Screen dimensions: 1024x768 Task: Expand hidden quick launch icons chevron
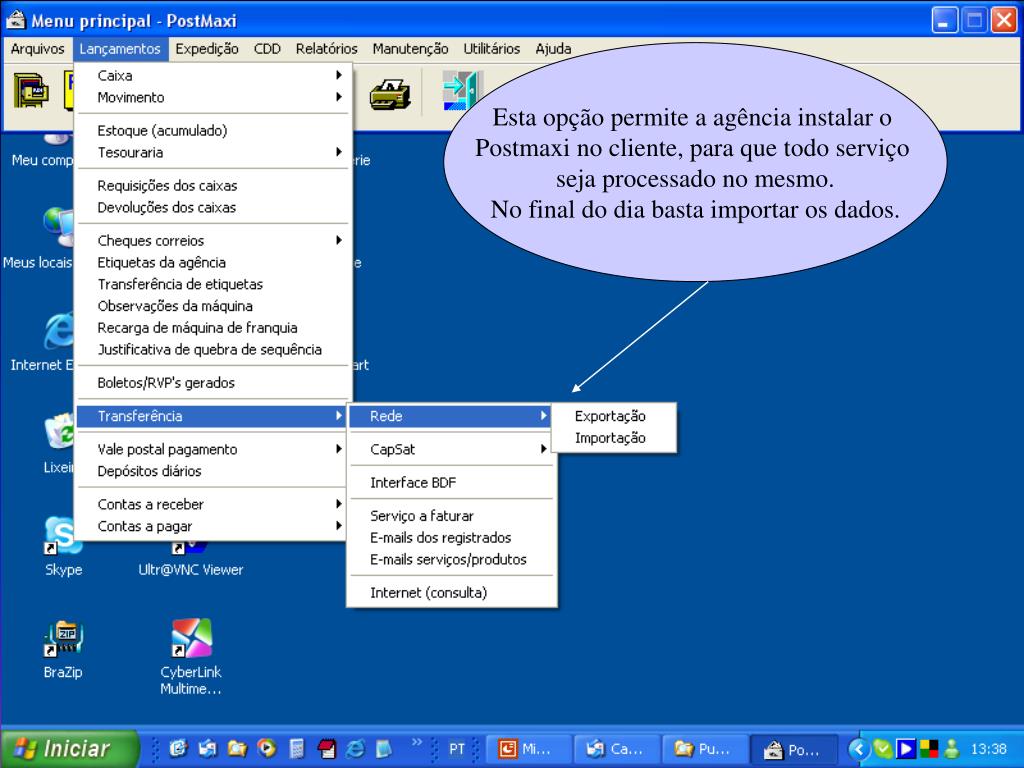tap(417, 742)
